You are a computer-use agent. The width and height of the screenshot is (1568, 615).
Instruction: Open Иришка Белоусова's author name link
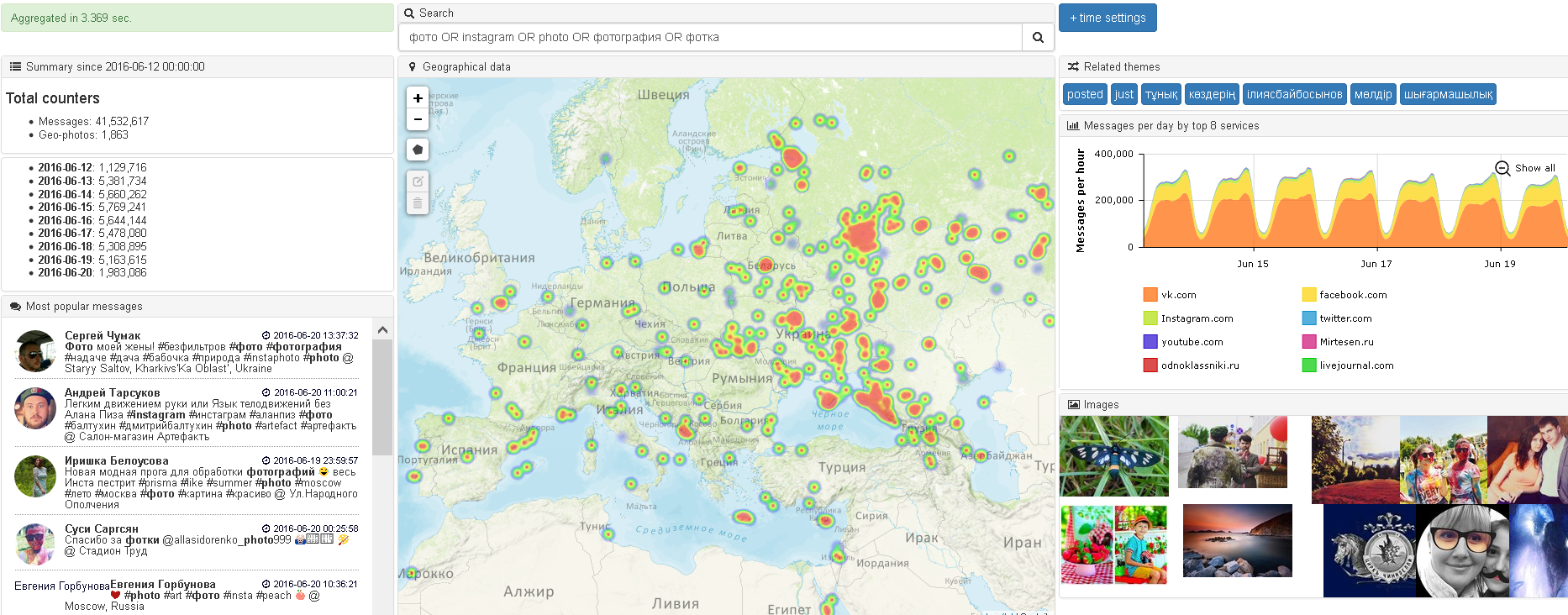coord(117,460)
